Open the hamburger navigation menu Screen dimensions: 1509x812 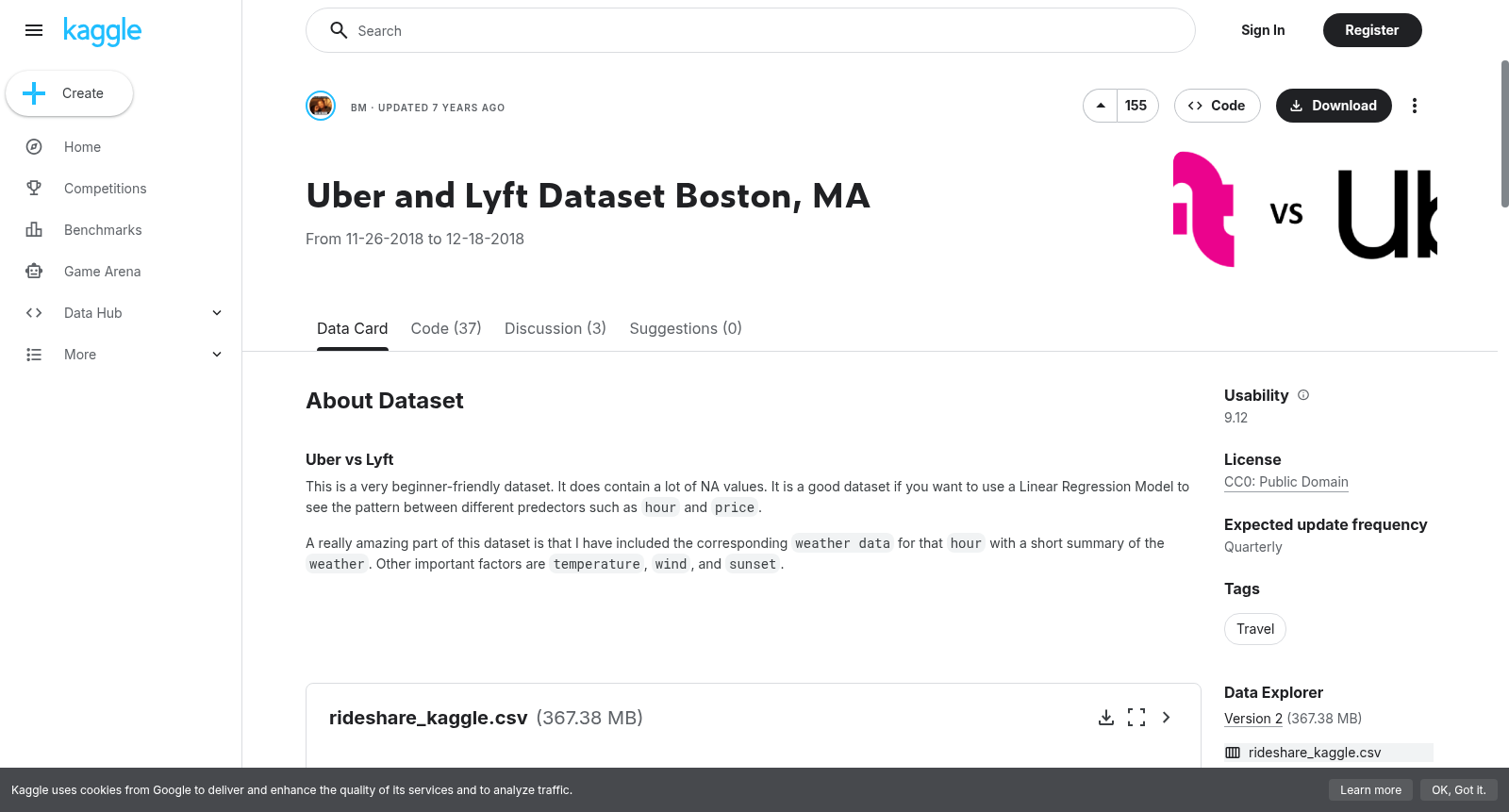[34, 30]
